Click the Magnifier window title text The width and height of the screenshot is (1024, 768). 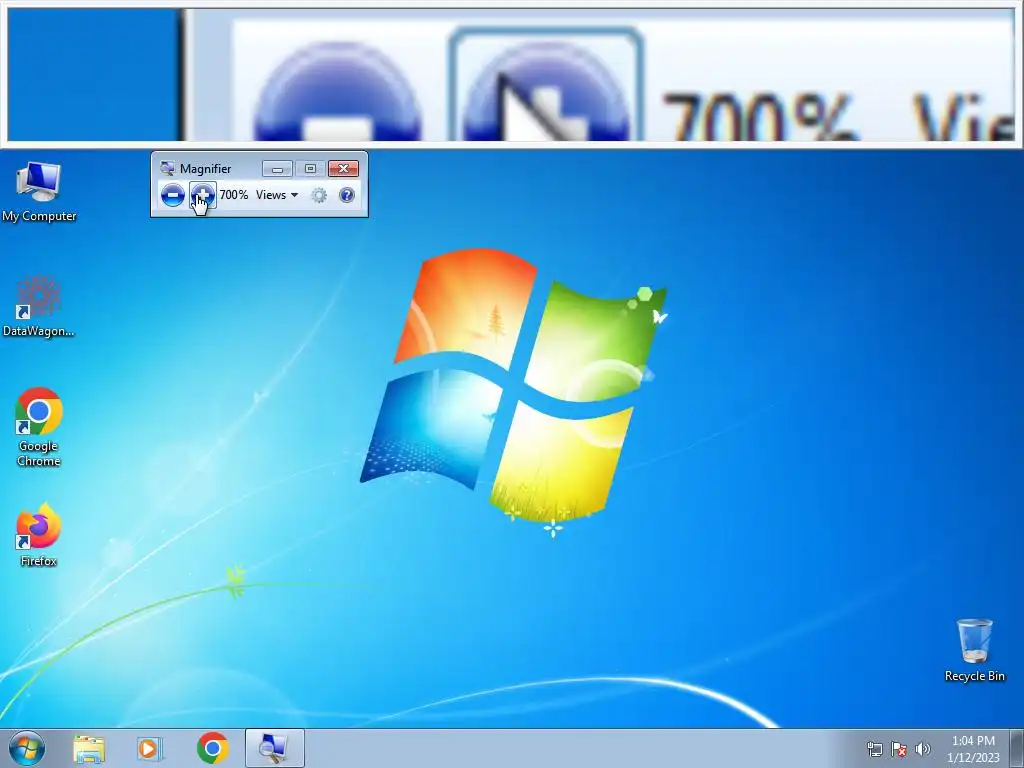coord(205,168)
